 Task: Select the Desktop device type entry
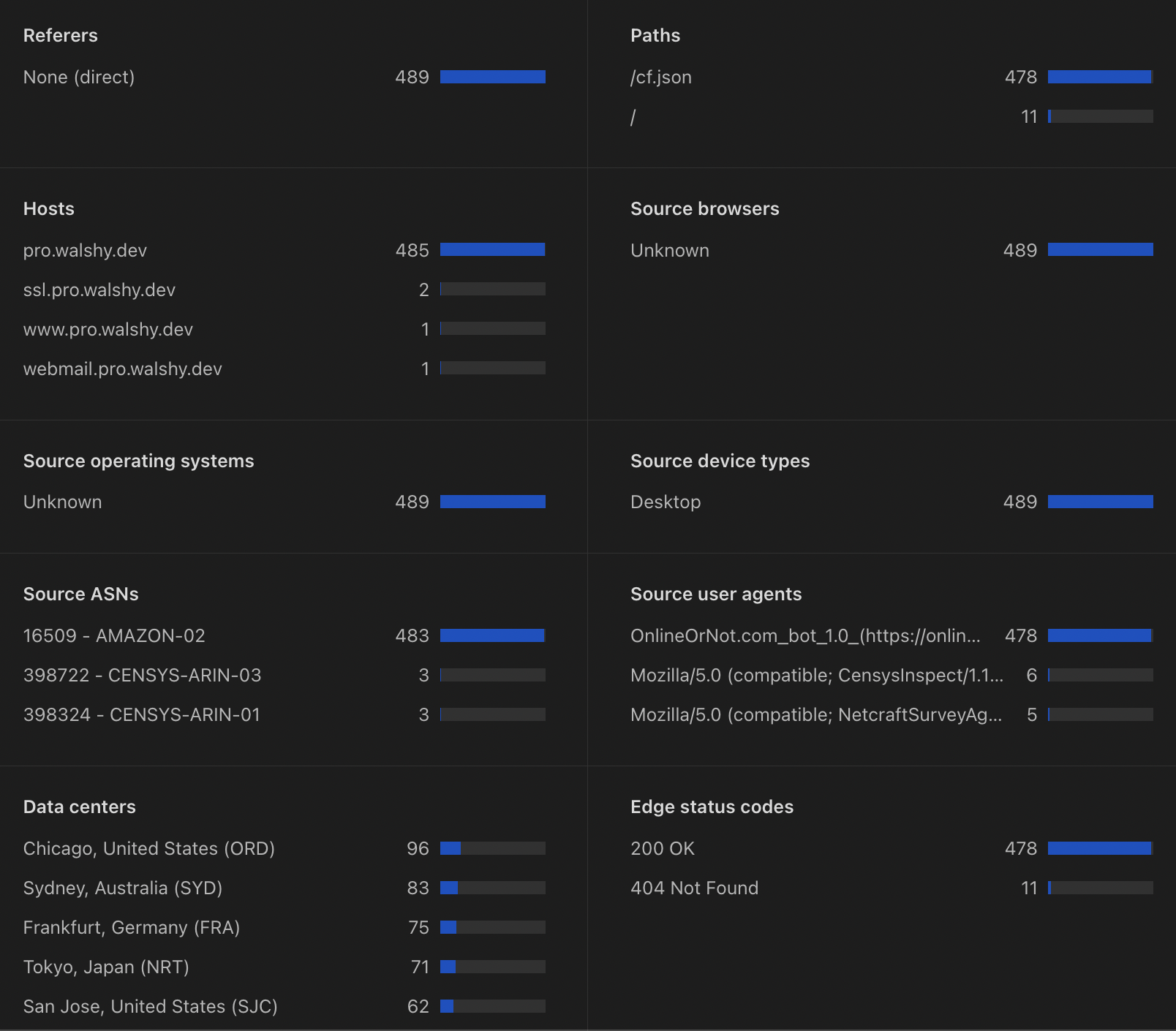click(x=666, y=502)
